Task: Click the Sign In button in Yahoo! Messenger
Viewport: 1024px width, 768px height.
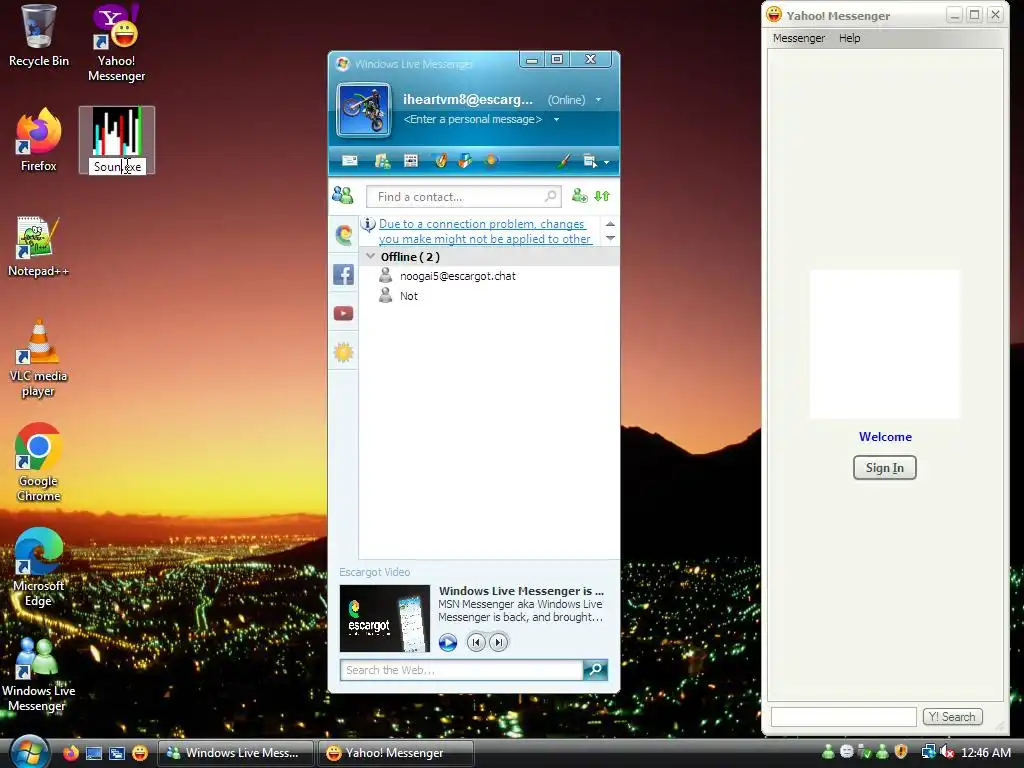Action: pyautogui.click(x=884, y=468)
